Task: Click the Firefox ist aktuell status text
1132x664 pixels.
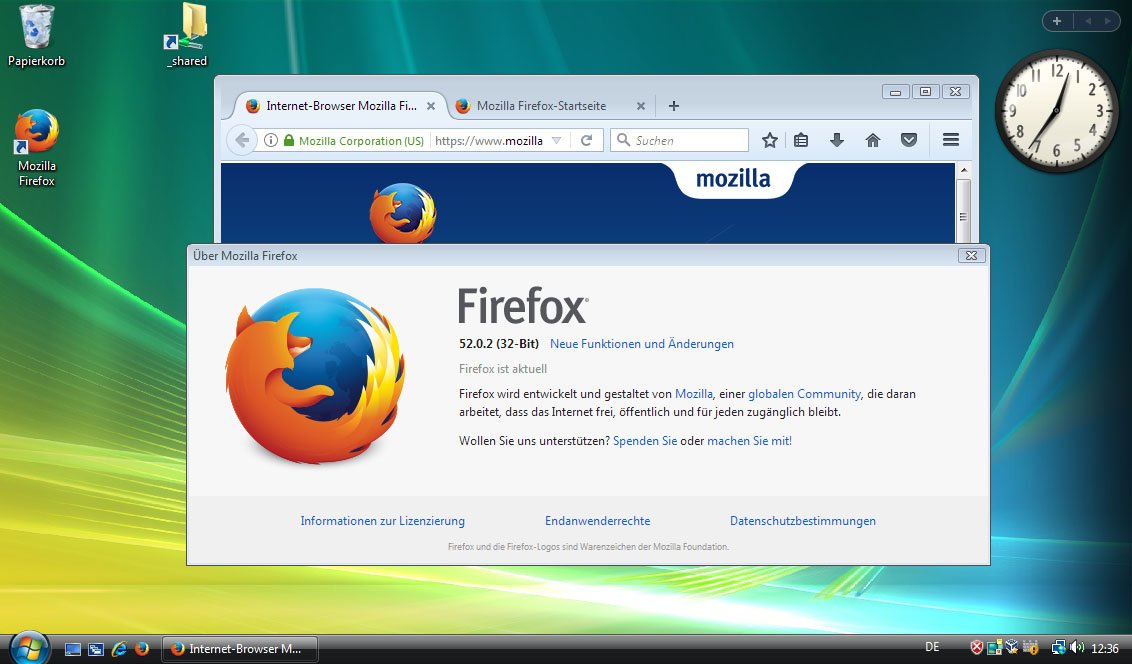Action: point(503,369)
